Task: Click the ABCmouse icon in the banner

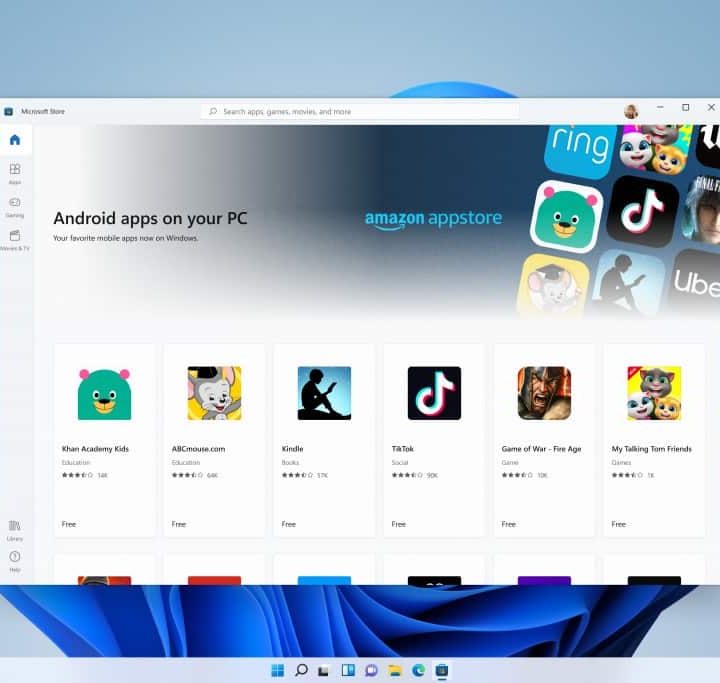Action: pos(553,286)
